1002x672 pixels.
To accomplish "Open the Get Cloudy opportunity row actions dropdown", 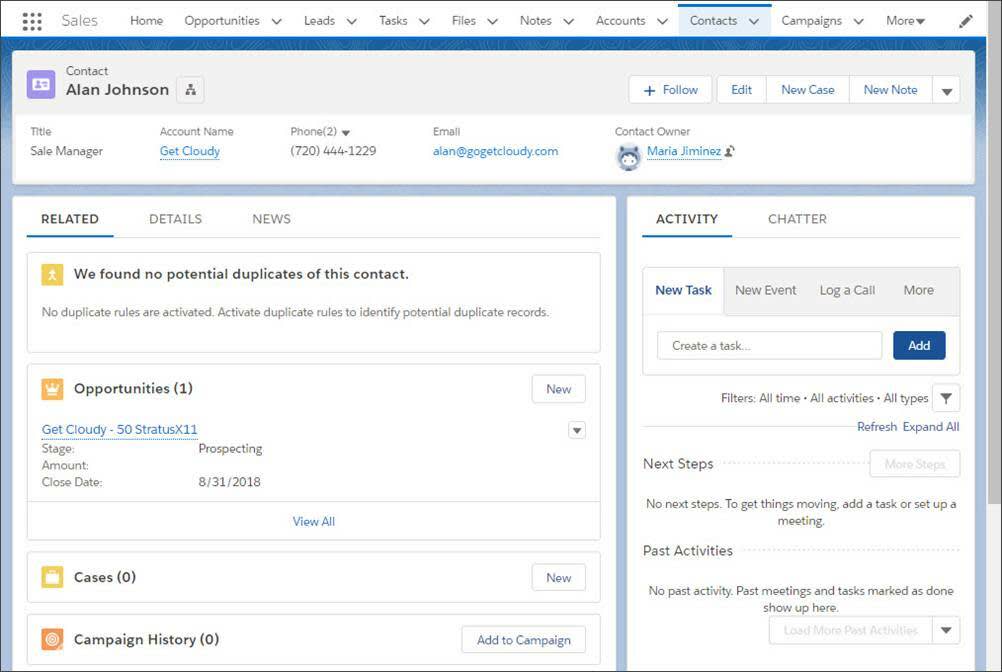I will [577, 430].
